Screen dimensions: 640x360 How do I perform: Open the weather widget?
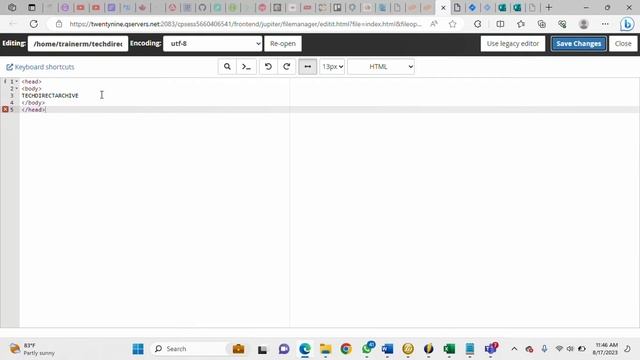click(x=32, y=349)
